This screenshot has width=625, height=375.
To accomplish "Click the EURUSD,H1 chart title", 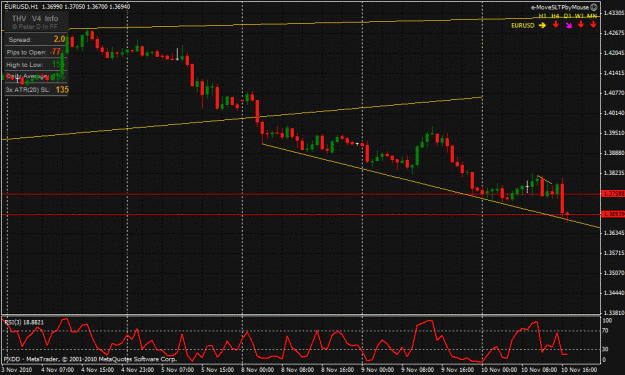I will tap(21, 7).
